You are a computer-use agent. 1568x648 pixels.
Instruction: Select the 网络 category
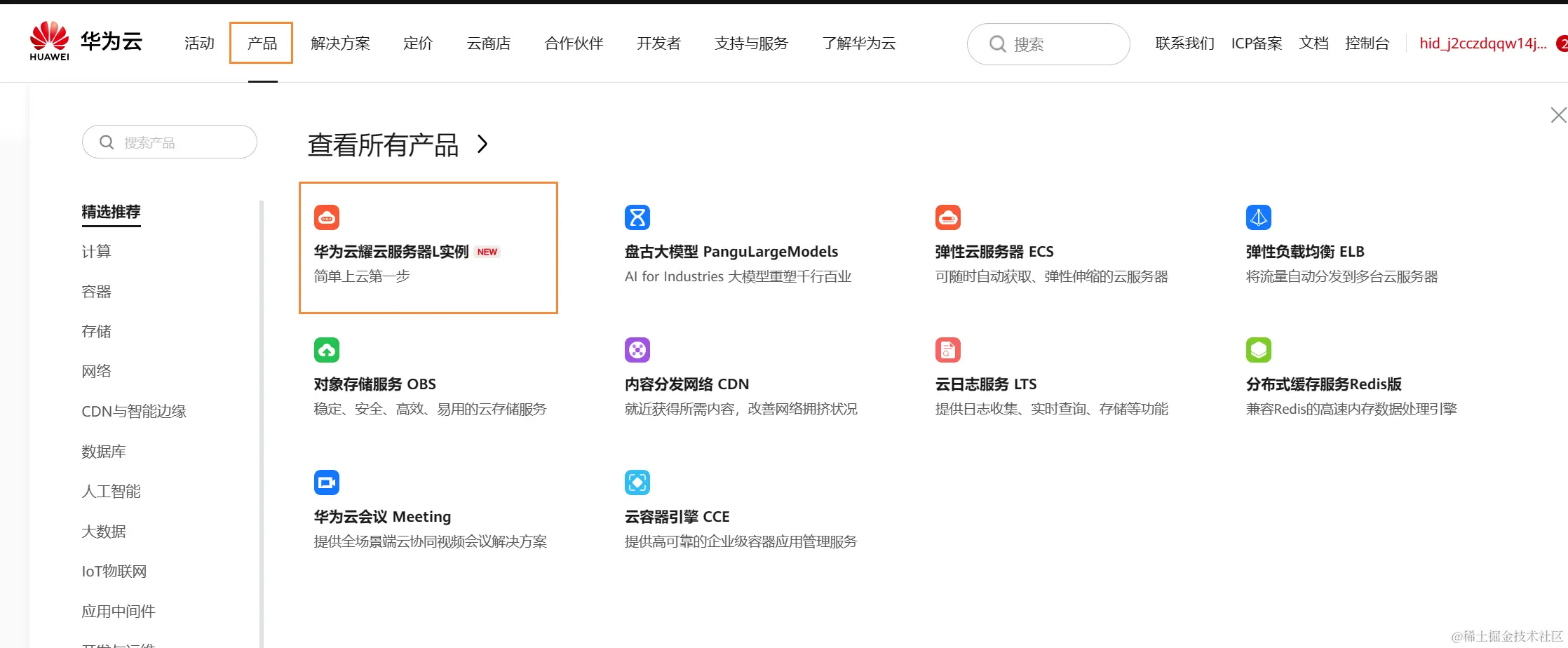tap(96, 372)
